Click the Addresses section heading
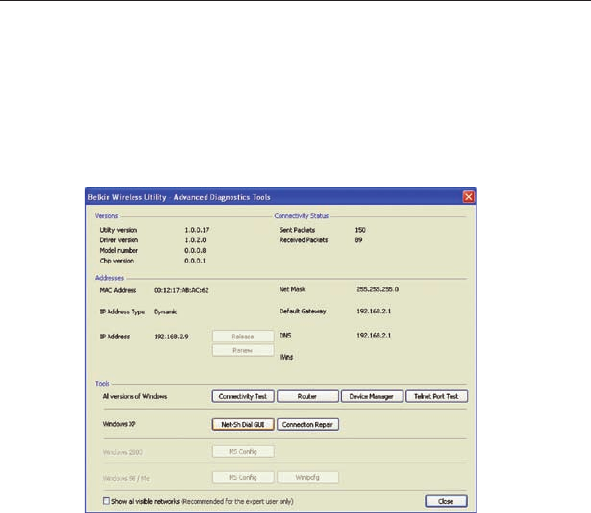 click(109, 278)
